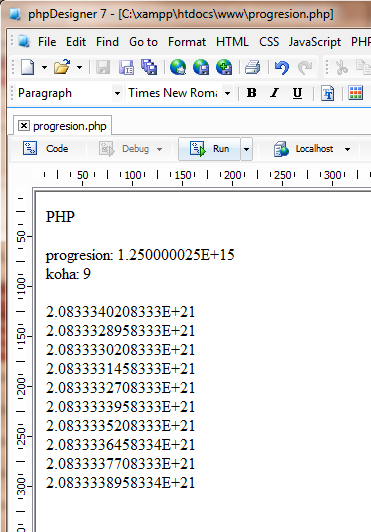The width and height of the screenshot is (371, 532).
Task: Open the File menu
Action: click(x=47, y=42)
